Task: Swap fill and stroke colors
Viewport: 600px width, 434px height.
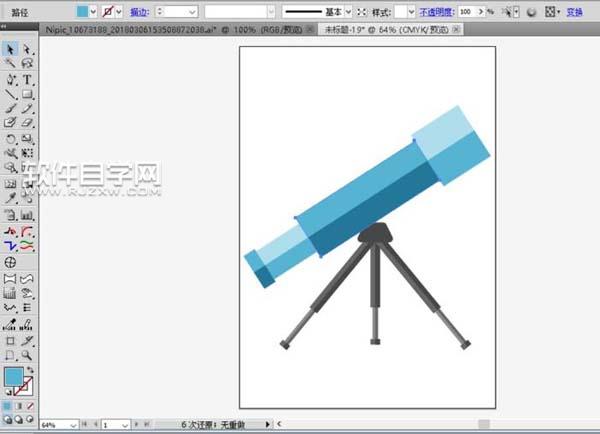Action: coord(31,370)
